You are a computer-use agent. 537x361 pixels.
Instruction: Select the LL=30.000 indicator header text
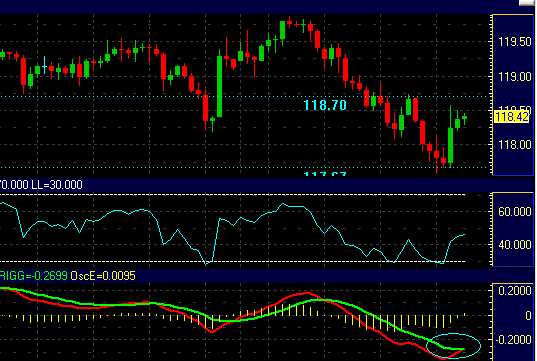tap(57, 185)
